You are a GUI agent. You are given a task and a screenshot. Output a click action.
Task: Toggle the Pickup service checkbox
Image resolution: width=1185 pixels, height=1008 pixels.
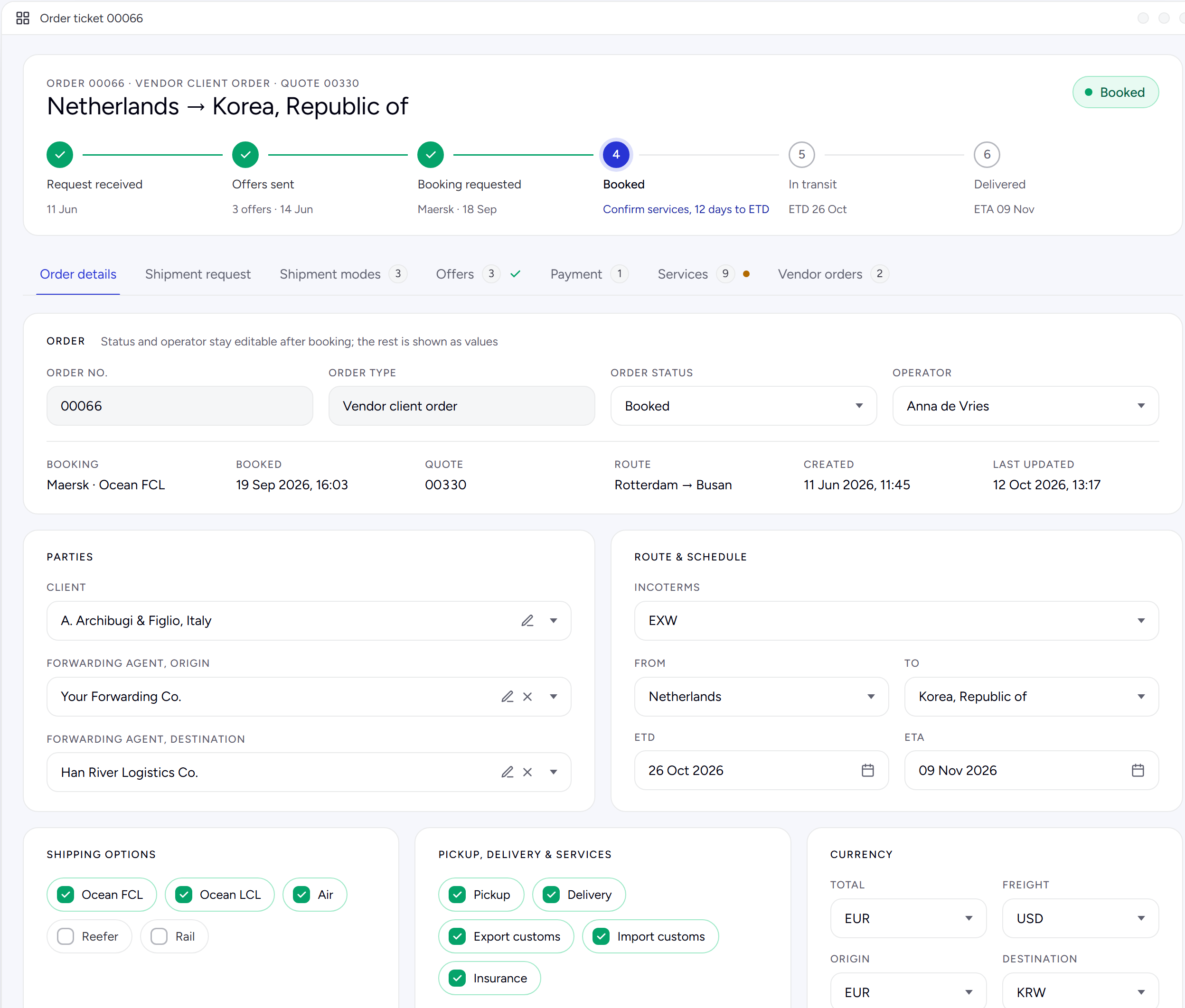pos(481,895)
